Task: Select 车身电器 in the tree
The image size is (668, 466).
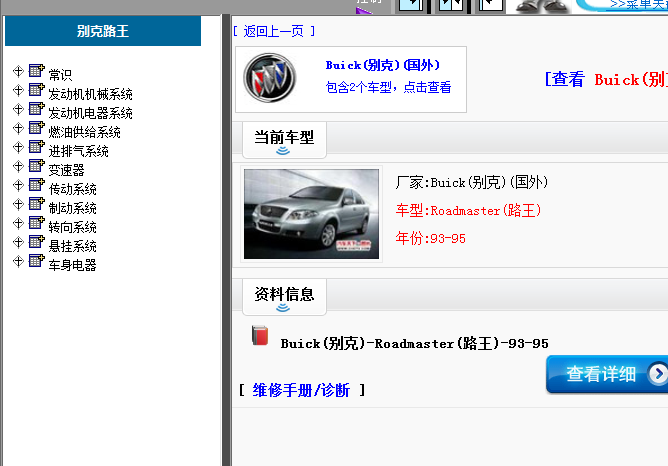Action: tap(72, 265)
